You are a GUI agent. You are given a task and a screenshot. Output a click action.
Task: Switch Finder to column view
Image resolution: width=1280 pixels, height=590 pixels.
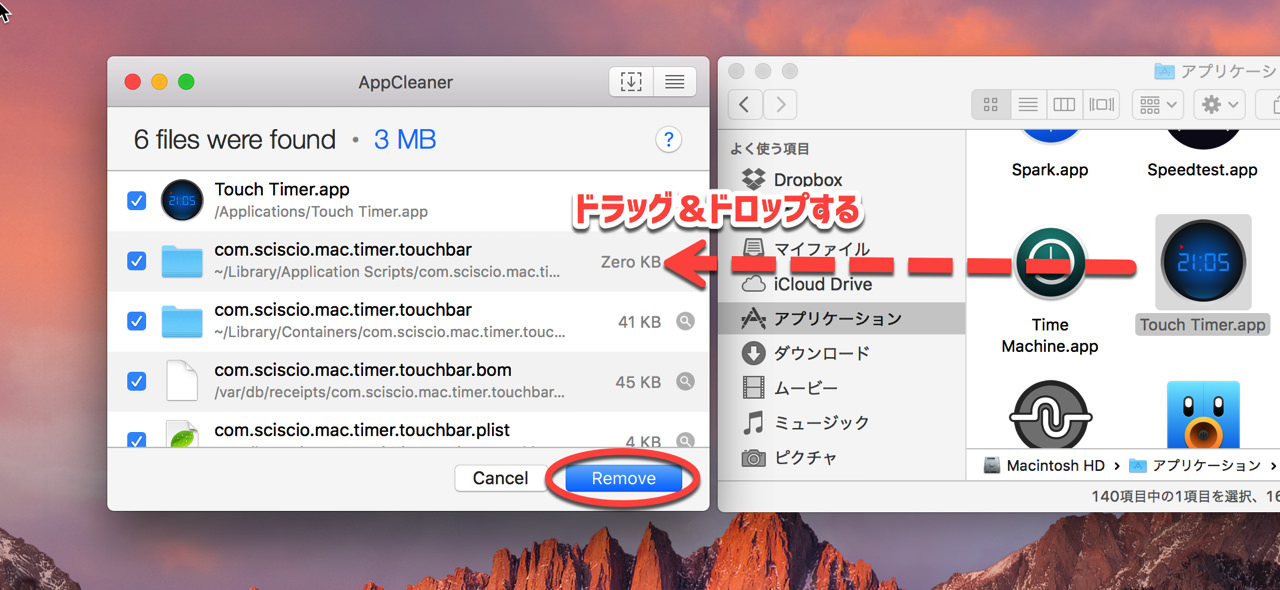pyautogui.click(x=1064, y=103)
